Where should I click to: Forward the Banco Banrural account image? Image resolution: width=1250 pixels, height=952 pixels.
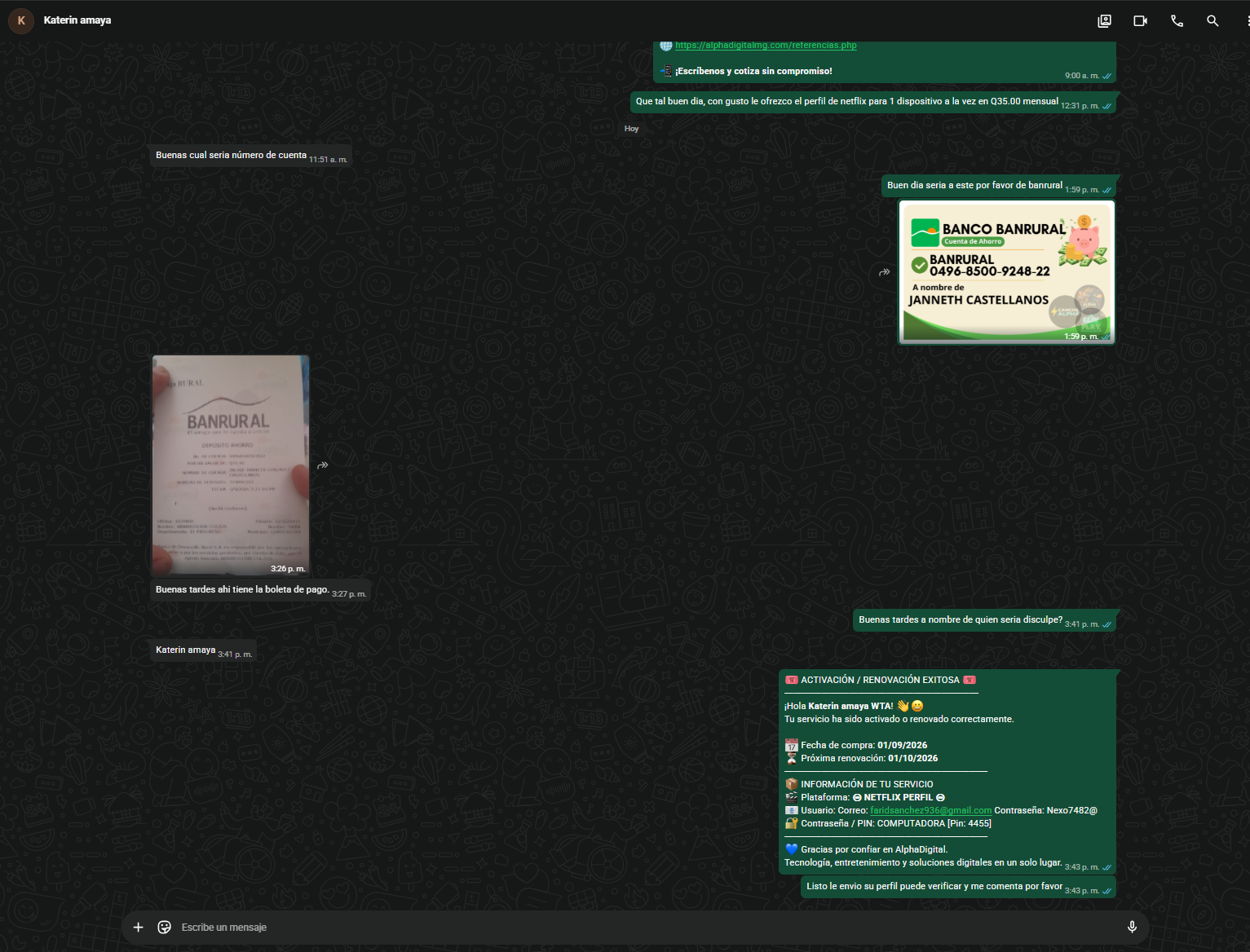click(x=884, y=272)
